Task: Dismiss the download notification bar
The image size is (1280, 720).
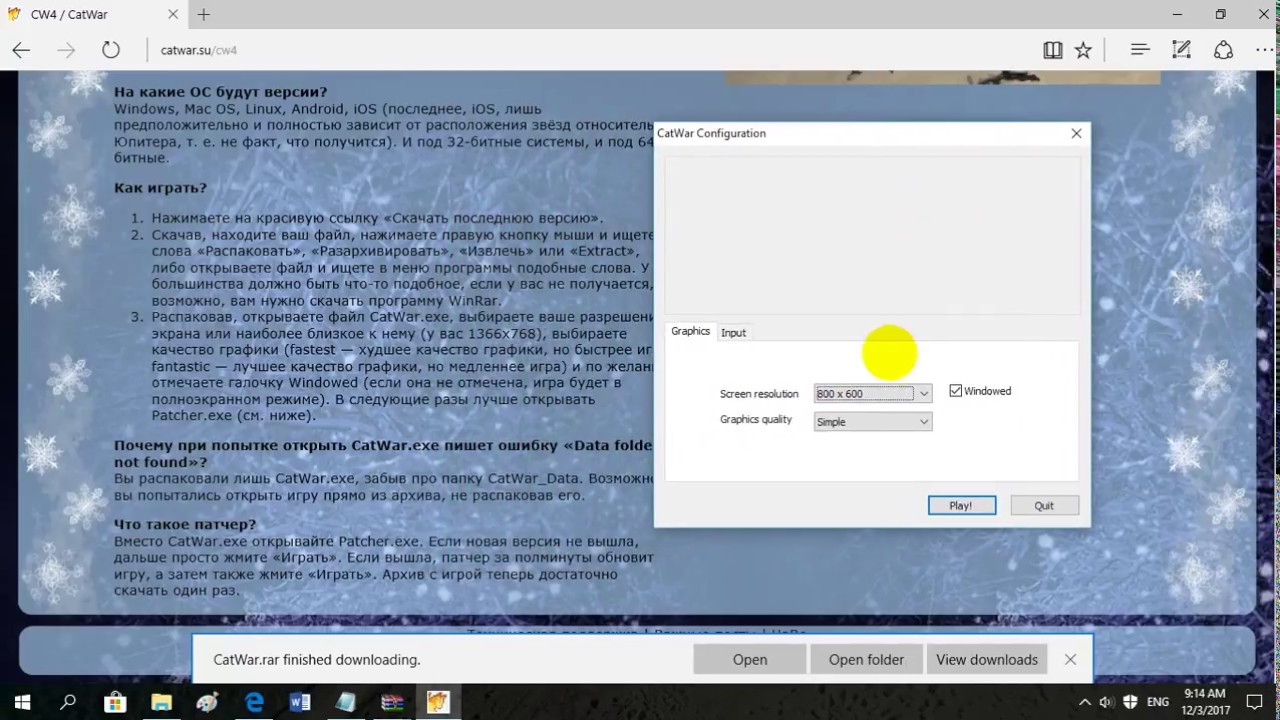Action: (1070, 660)
